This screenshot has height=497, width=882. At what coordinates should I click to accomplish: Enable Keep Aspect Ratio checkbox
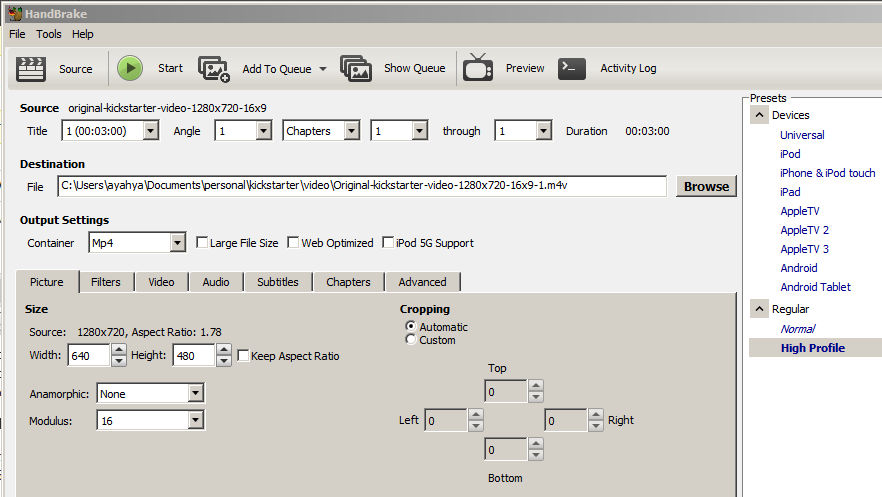[243, 355]
